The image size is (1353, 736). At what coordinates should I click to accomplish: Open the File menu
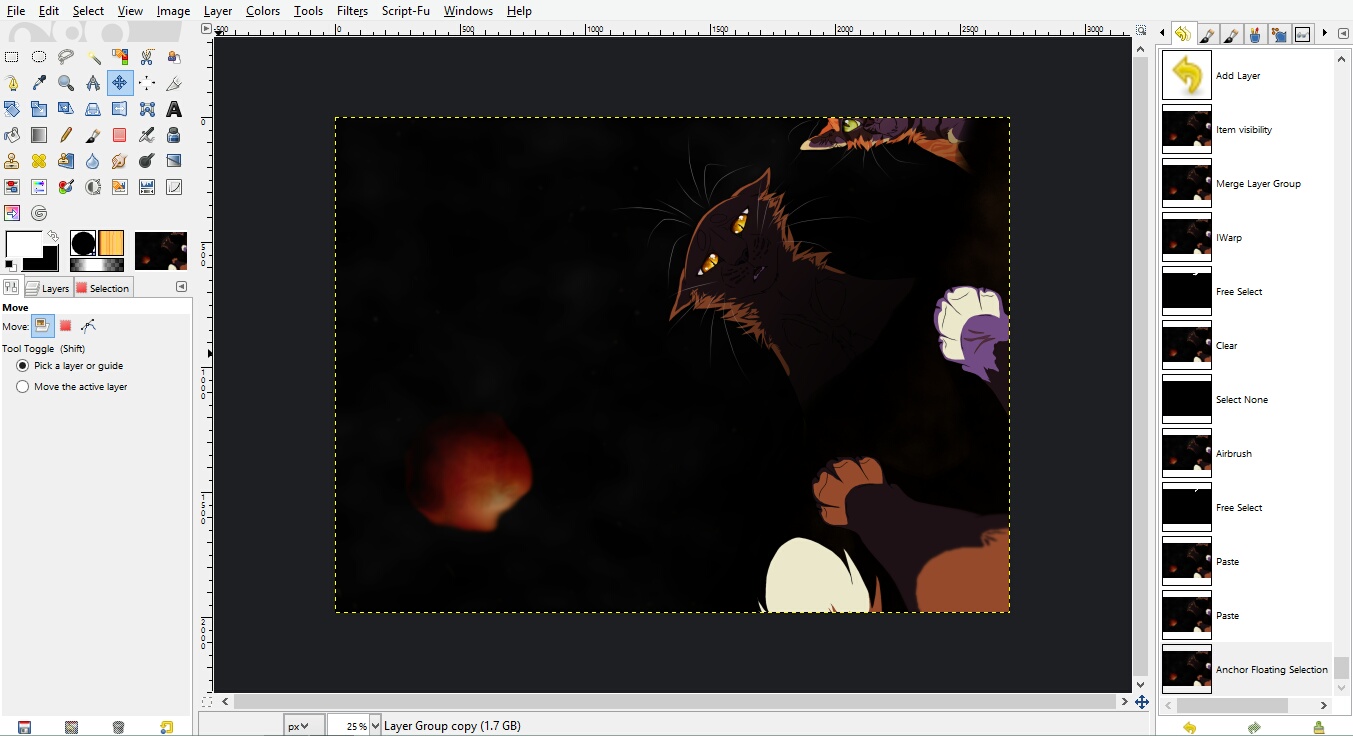(x=16, y=11)
